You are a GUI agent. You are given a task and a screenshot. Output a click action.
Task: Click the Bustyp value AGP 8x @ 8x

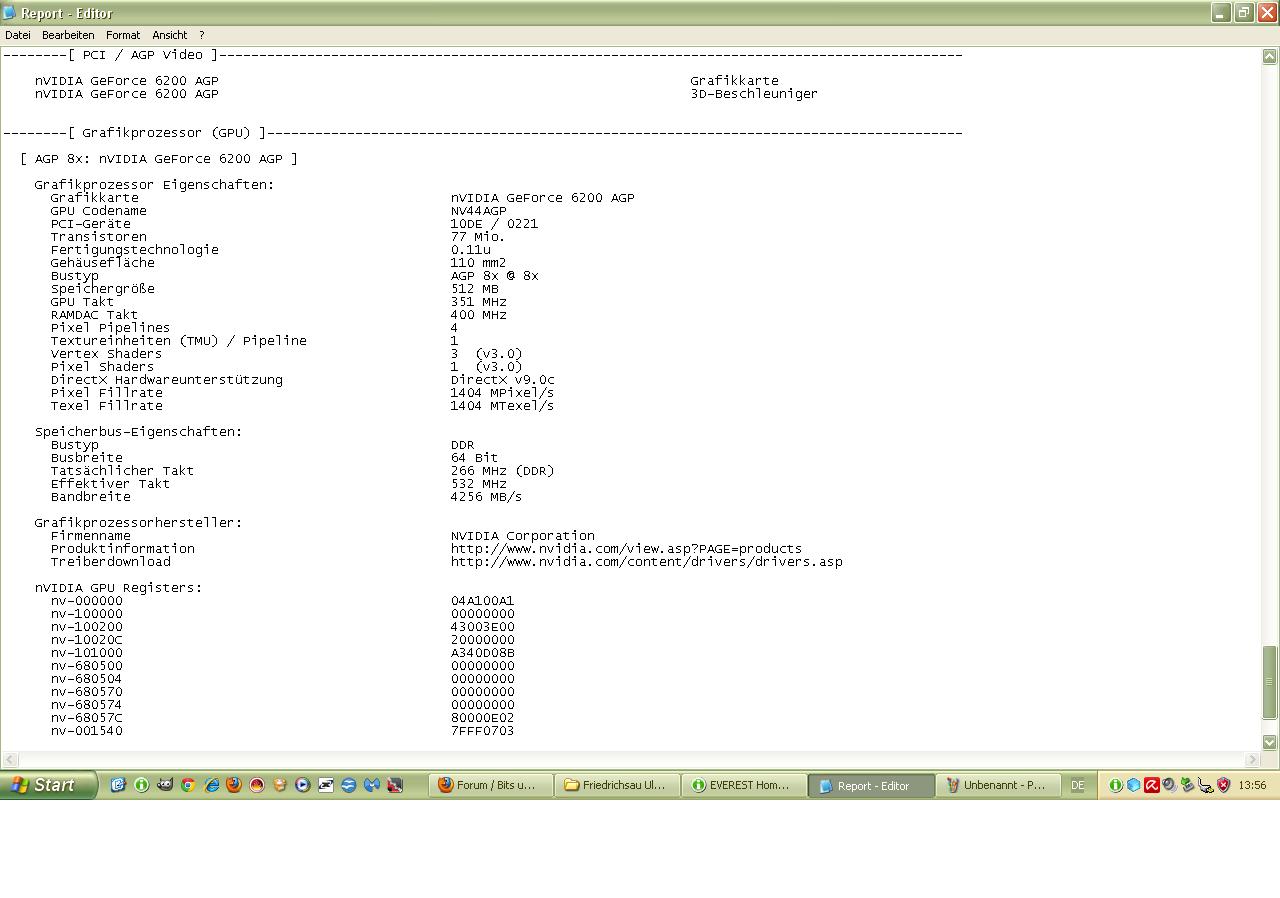point(494,276)
